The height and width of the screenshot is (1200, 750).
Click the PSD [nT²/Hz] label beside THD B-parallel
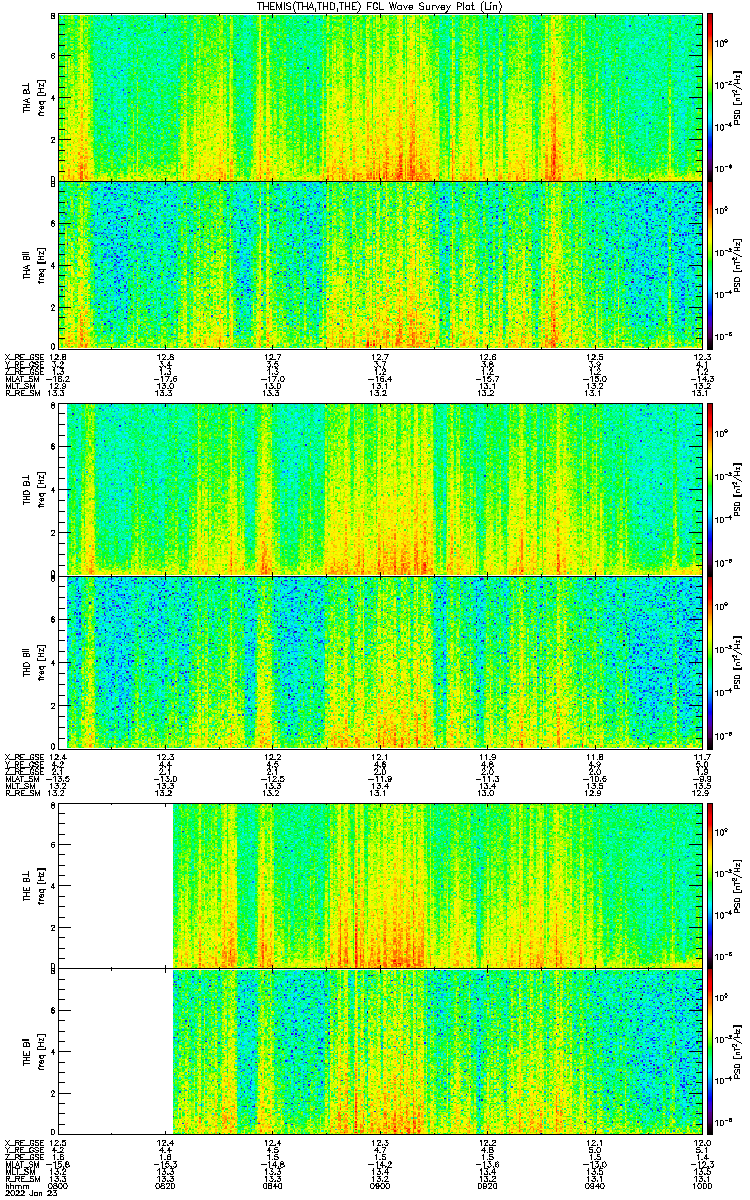point(736,661)
